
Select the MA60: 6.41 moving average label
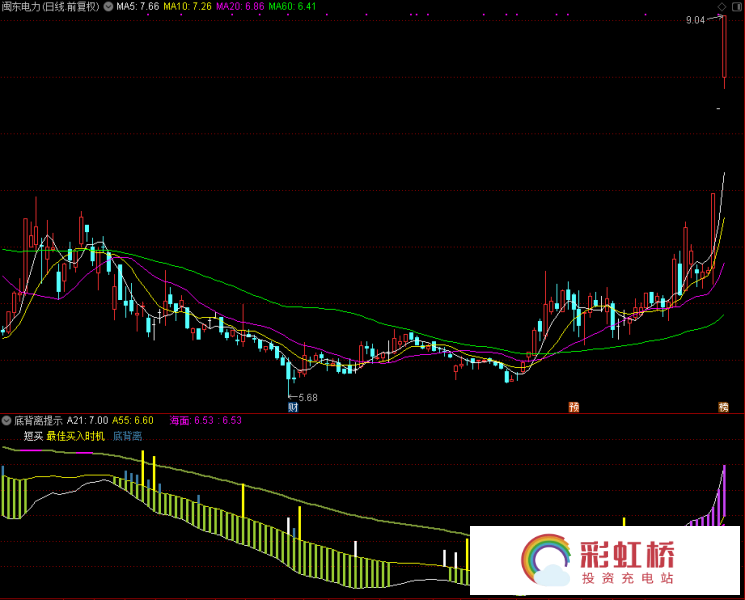(x=292, y=7)
